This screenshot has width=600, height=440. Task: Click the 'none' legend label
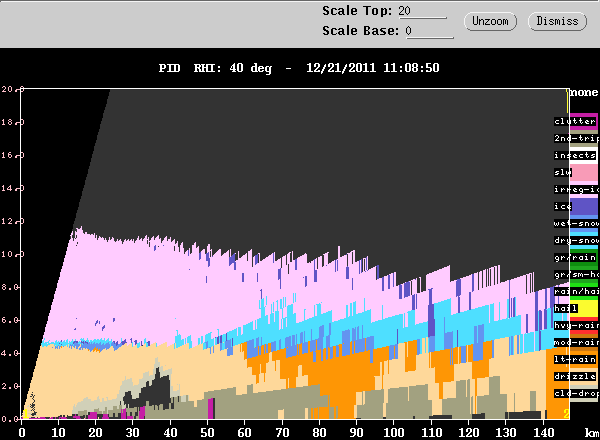(x=584, y=92)
